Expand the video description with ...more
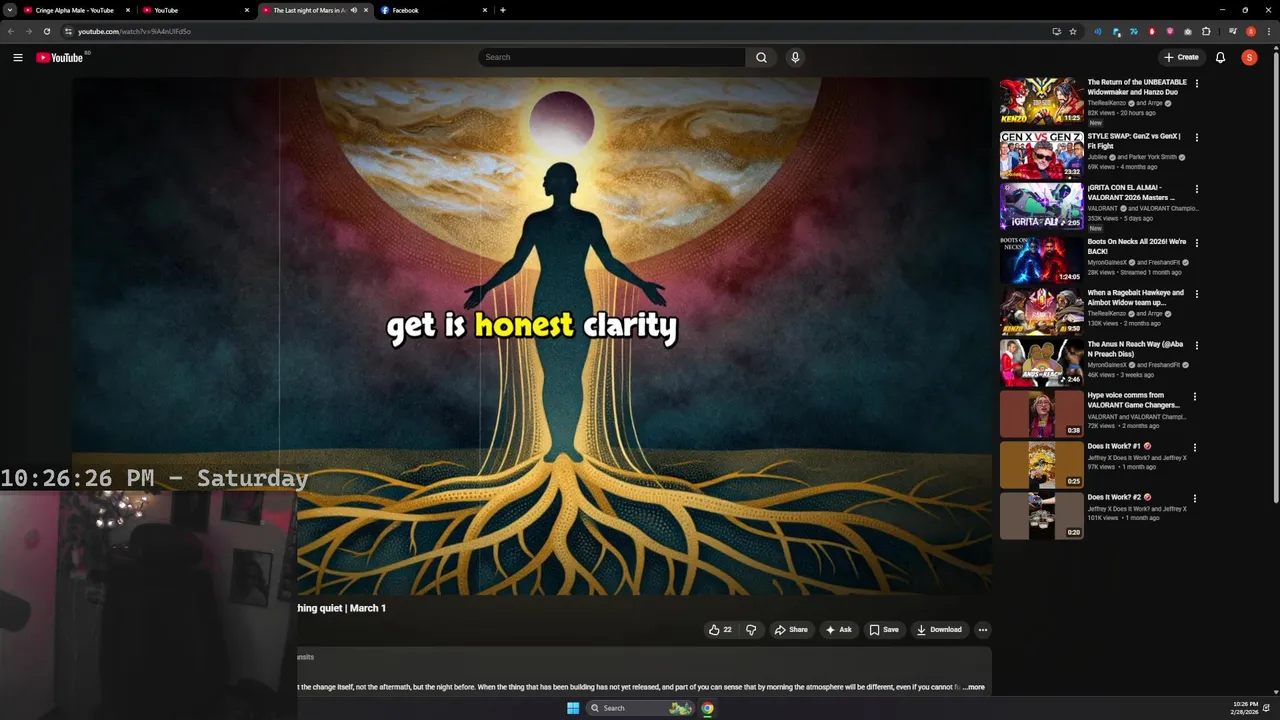The width and height of the screenshot is (1280, 720). (974, 687)
